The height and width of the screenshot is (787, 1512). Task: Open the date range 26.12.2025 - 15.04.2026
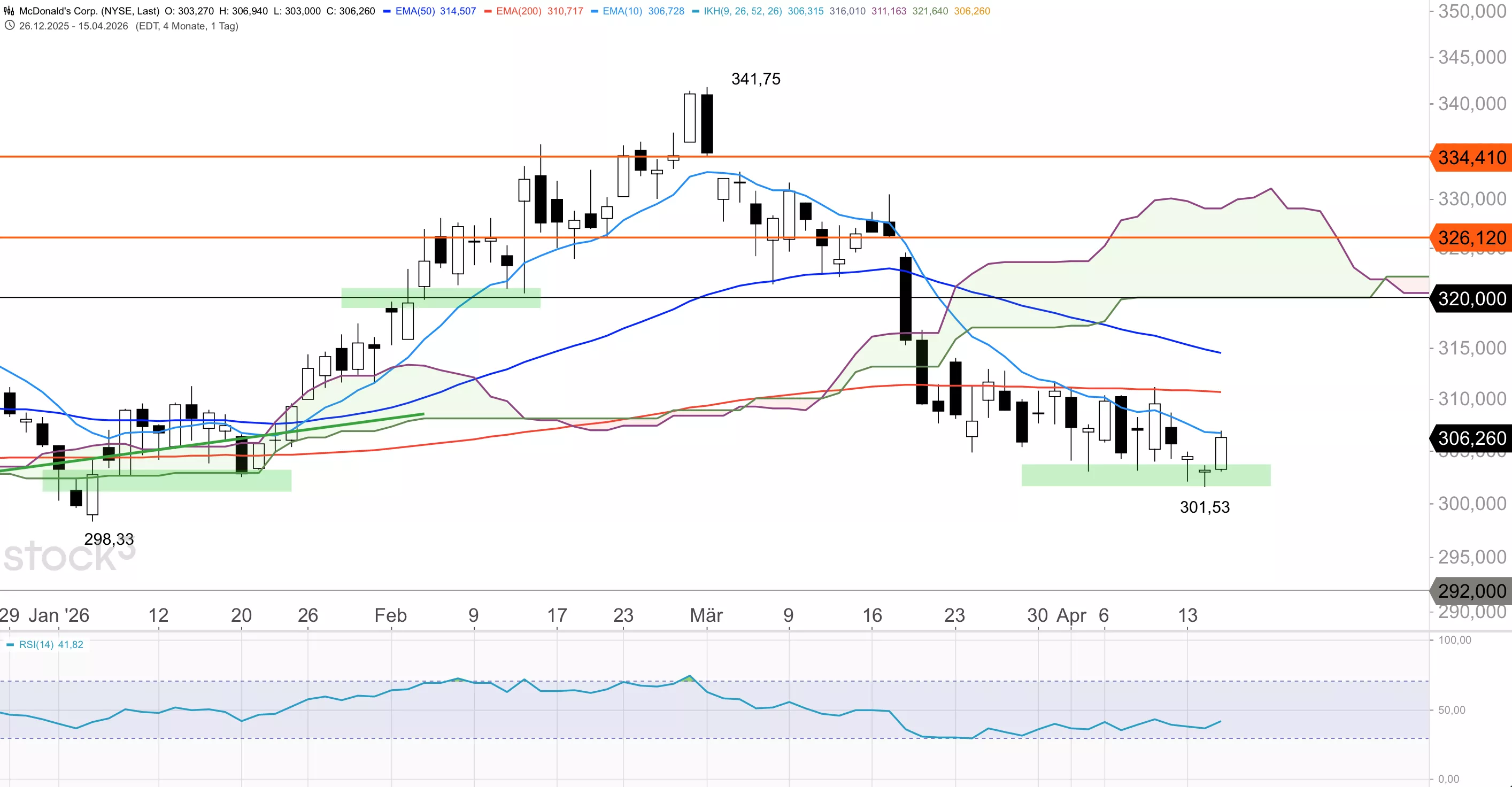[x=73, y=26]
